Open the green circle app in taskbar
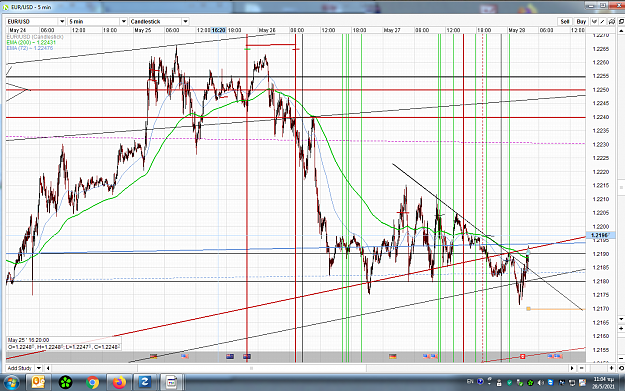The width and height of the screenshot is (625, 391). point(65,383)
